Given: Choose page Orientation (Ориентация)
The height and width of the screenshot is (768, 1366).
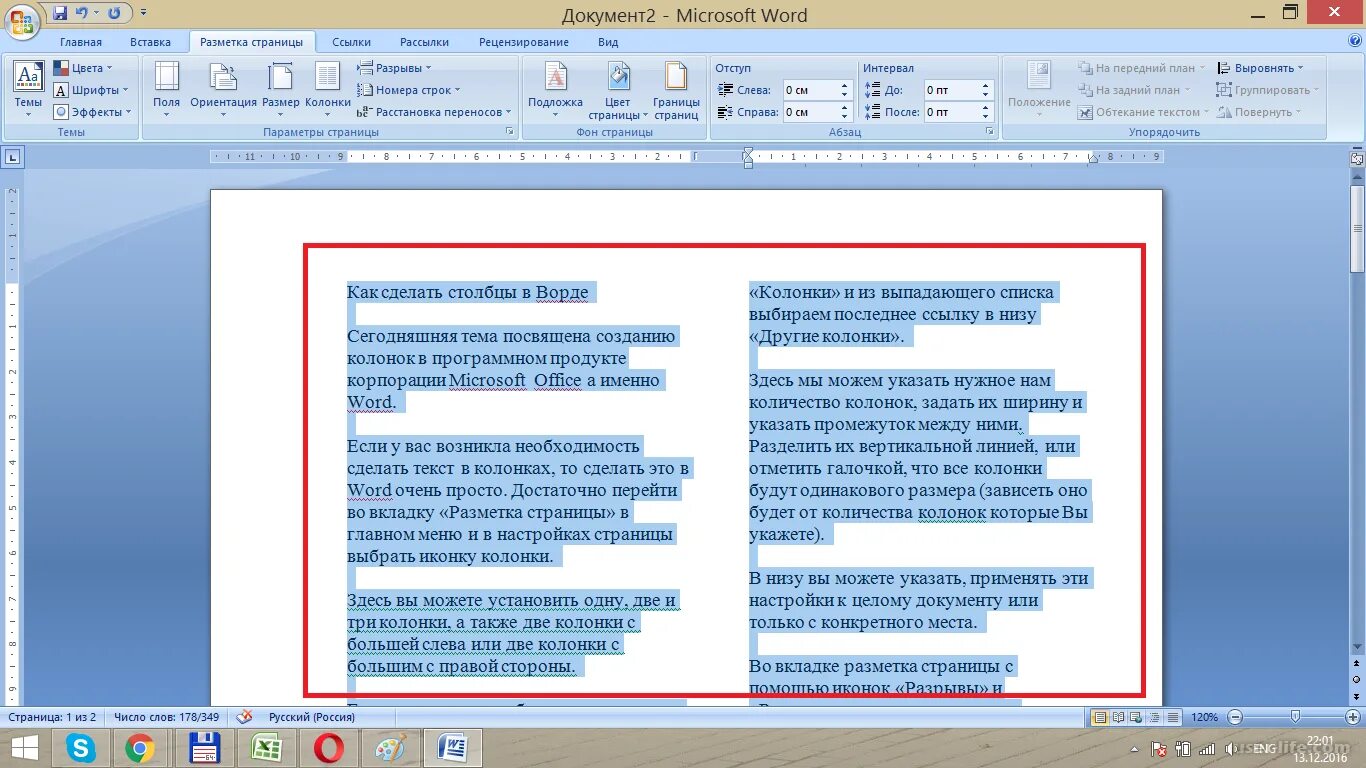Looking at the screenshot, I should [223, 89].
